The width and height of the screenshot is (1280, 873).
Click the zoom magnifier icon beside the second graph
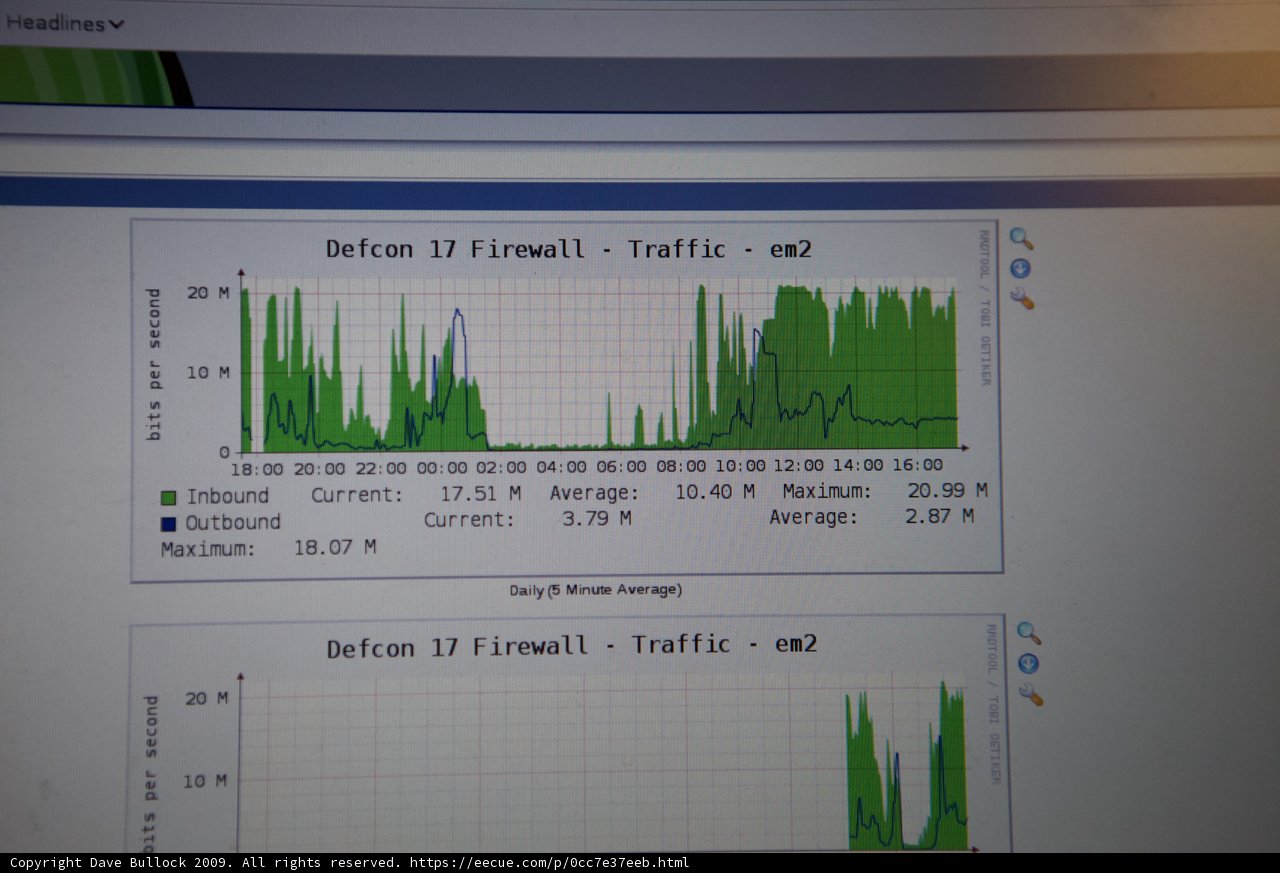coord(1028,633)
